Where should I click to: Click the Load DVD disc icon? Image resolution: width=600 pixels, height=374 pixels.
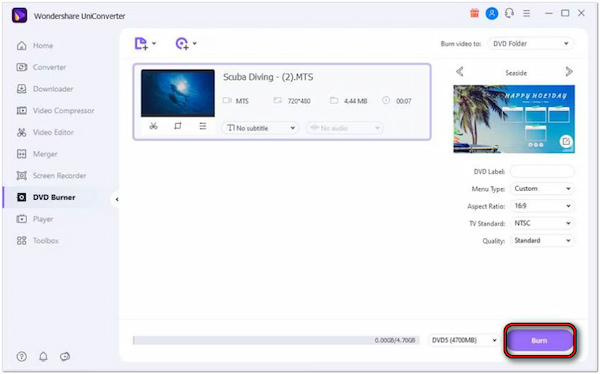182,44
